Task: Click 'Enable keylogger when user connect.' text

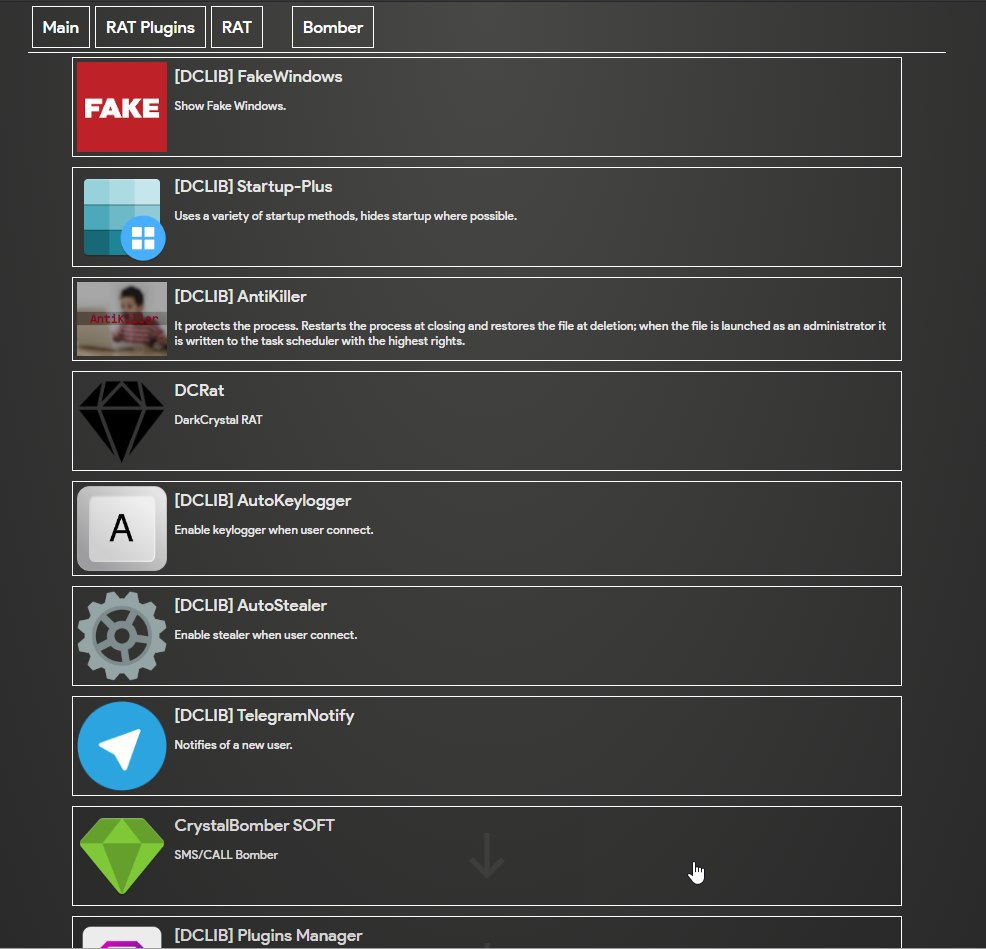Action: pos(274,530)
